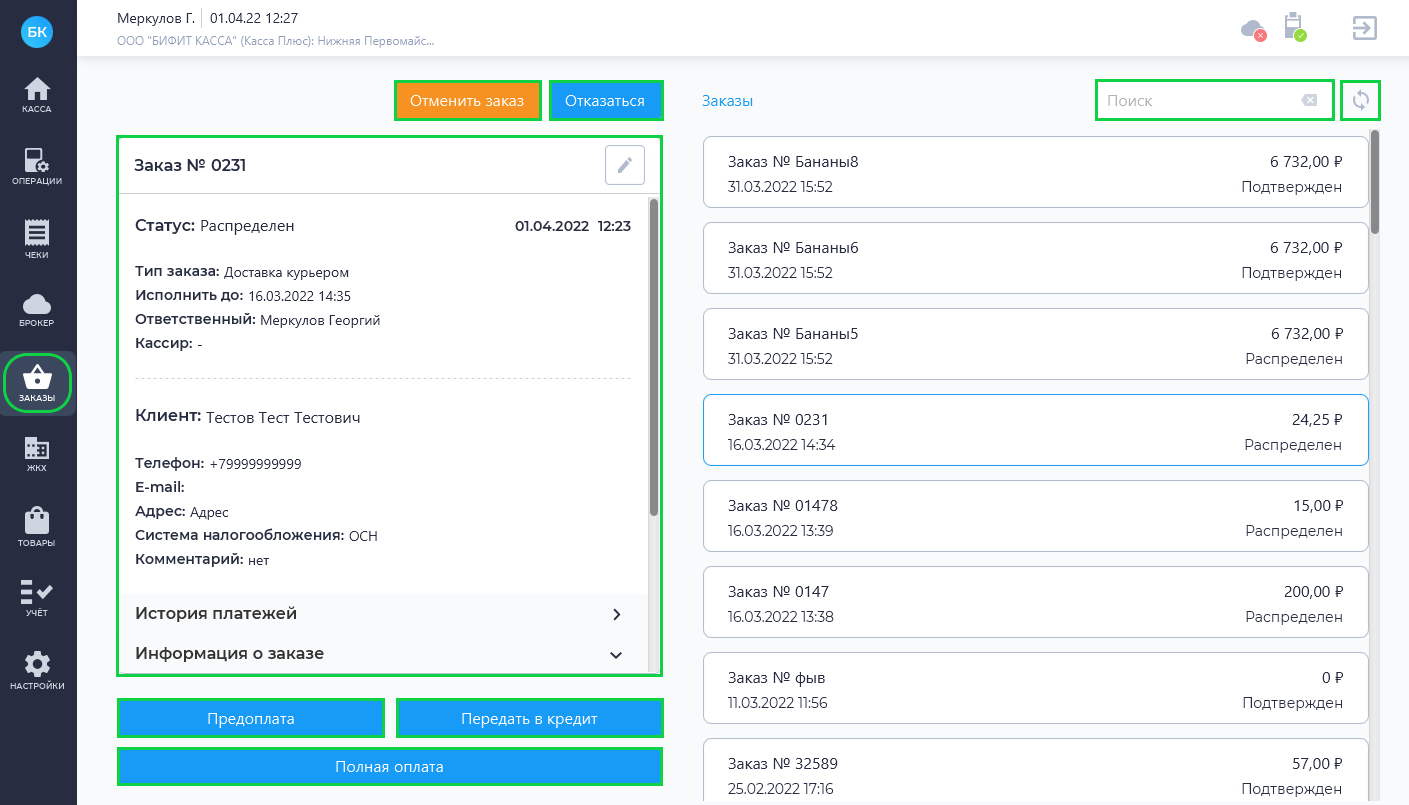The image size is (1409, 805).
Task: Click the orders list scrollbar
Action: click(x=1375, y=182)
